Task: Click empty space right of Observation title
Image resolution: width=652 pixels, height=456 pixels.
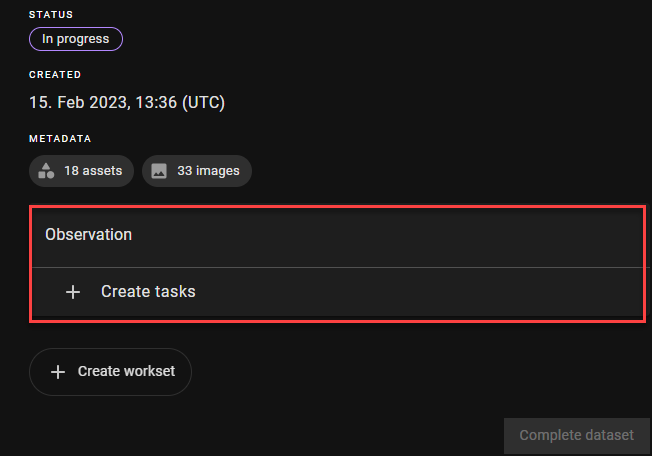Action: (x=400, y=235)
